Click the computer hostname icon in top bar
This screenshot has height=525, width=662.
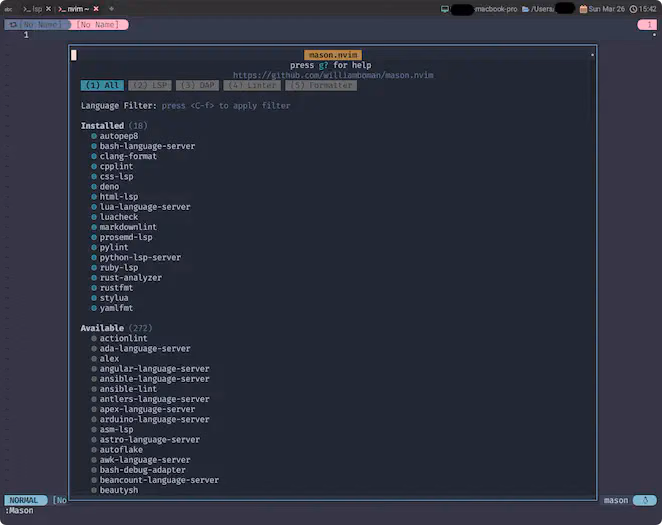click(x=445, y=9)
